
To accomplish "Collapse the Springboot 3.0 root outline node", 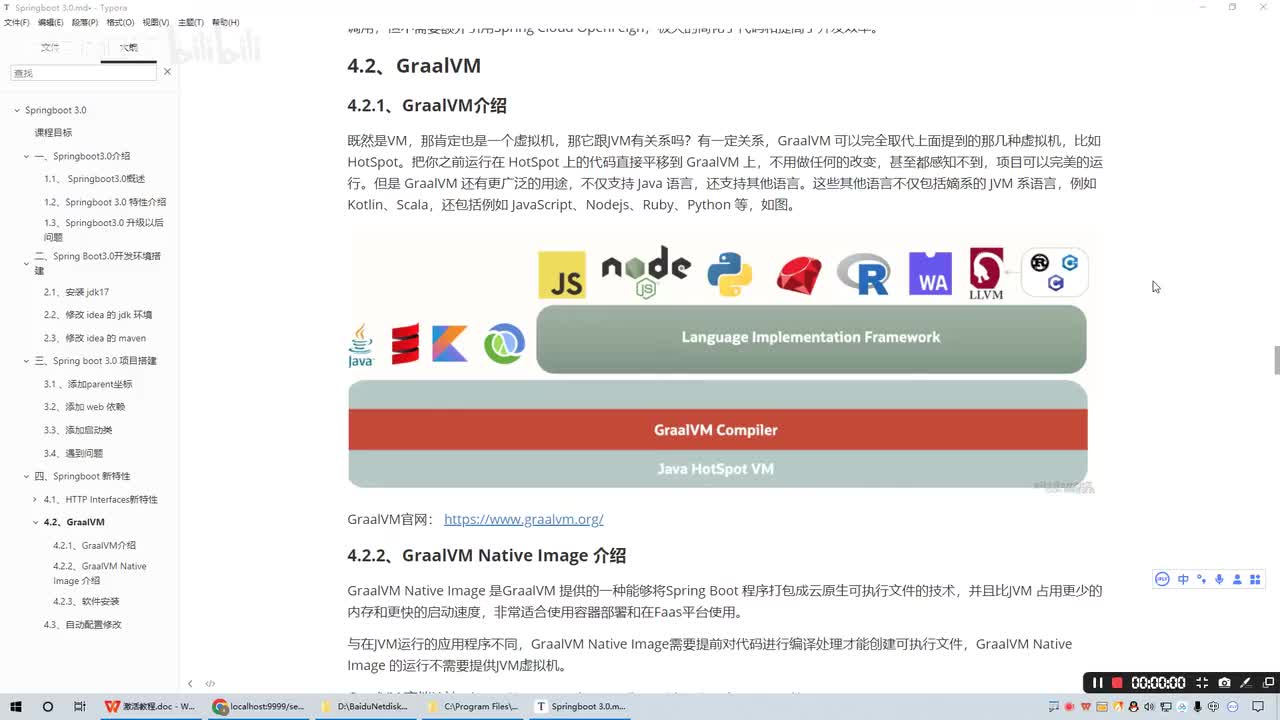I will tap(17, 110).
